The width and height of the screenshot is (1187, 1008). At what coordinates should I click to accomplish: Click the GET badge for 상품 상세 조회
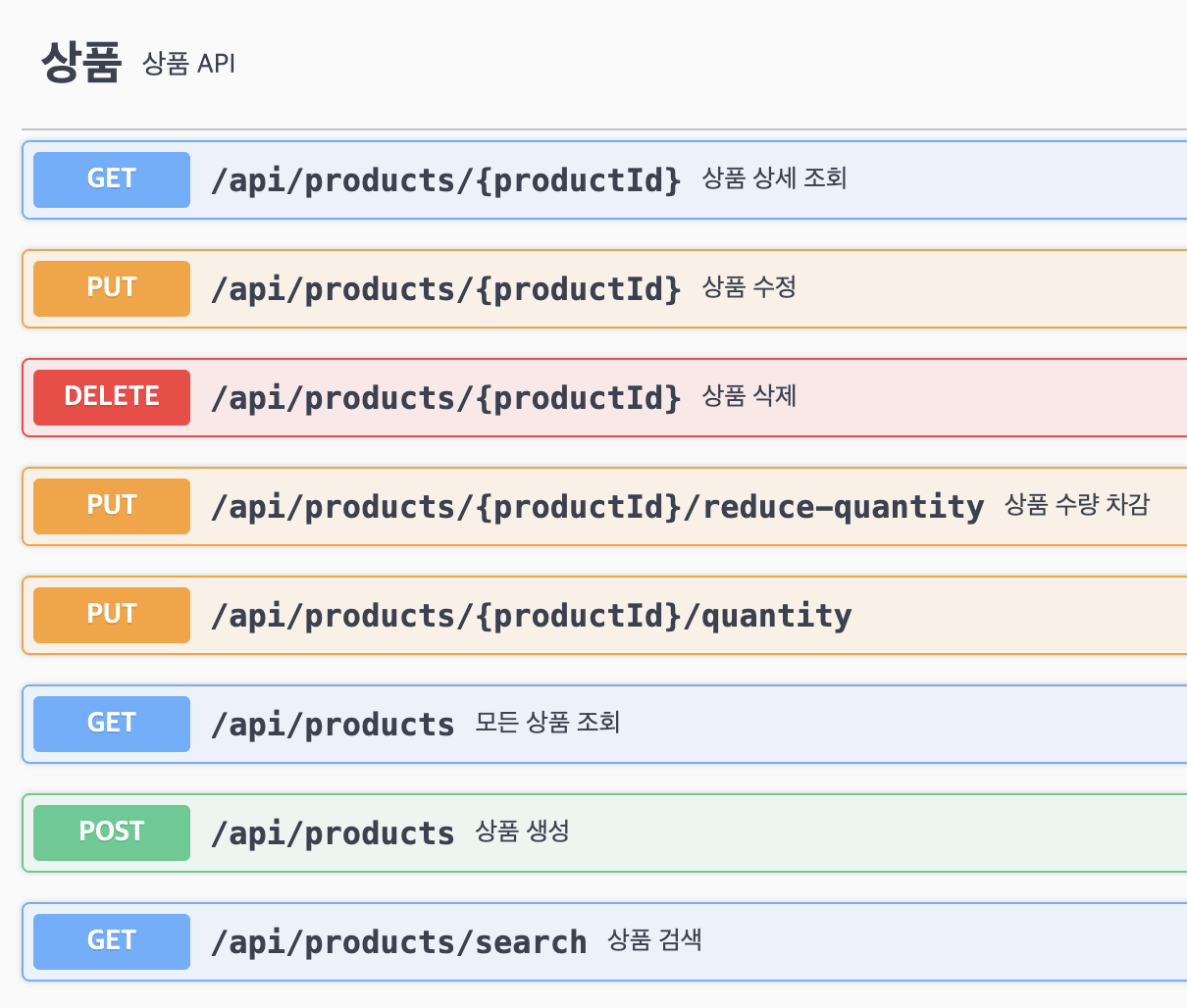tap(112, 179)
